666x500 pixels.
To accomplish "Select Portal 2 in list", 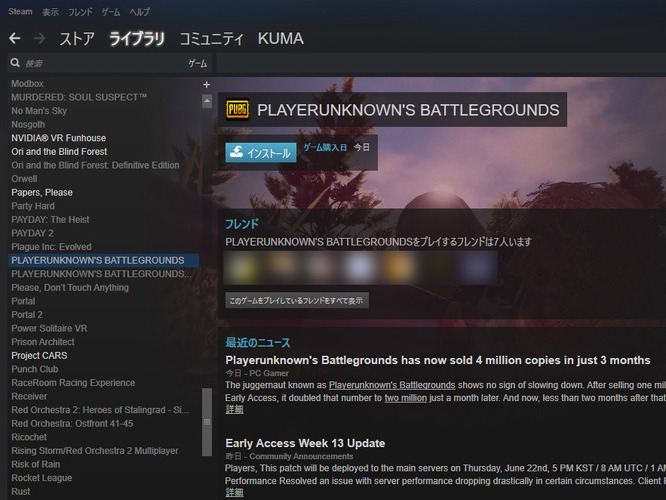I will pos(27,315).
